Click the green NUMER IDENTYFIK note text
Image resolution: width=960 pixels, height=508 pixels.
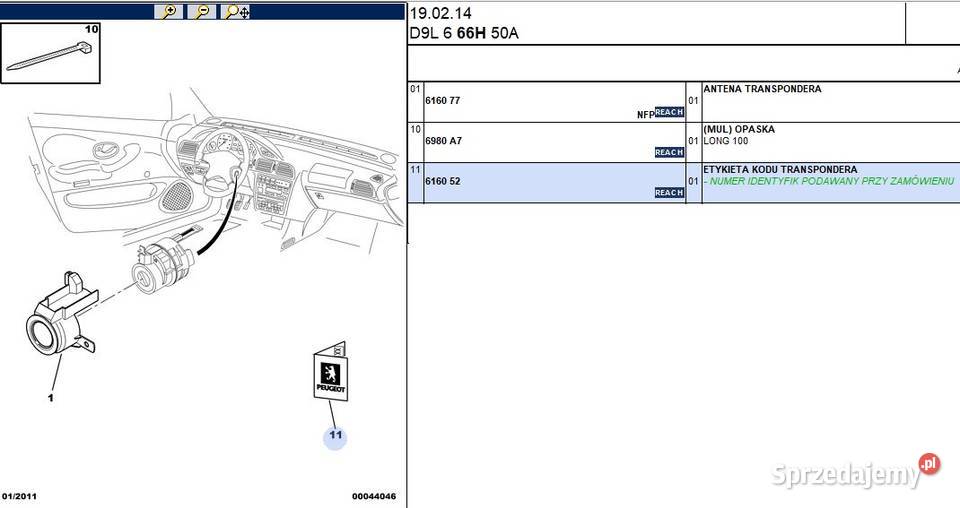pyautogui.click(x=829, y=181)
